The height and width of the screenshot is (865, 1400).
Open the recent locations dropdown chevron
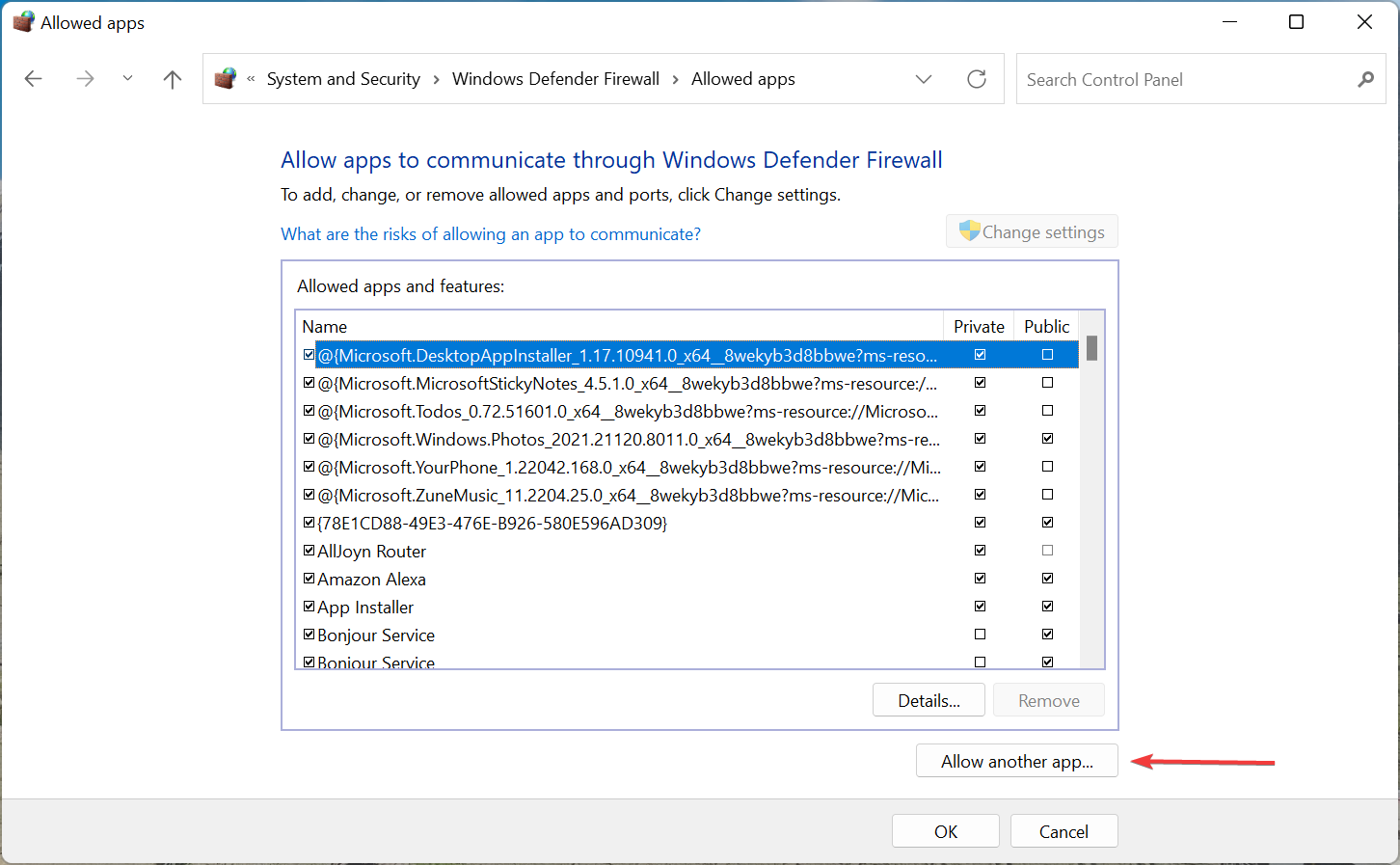click(x=127, y=79)
